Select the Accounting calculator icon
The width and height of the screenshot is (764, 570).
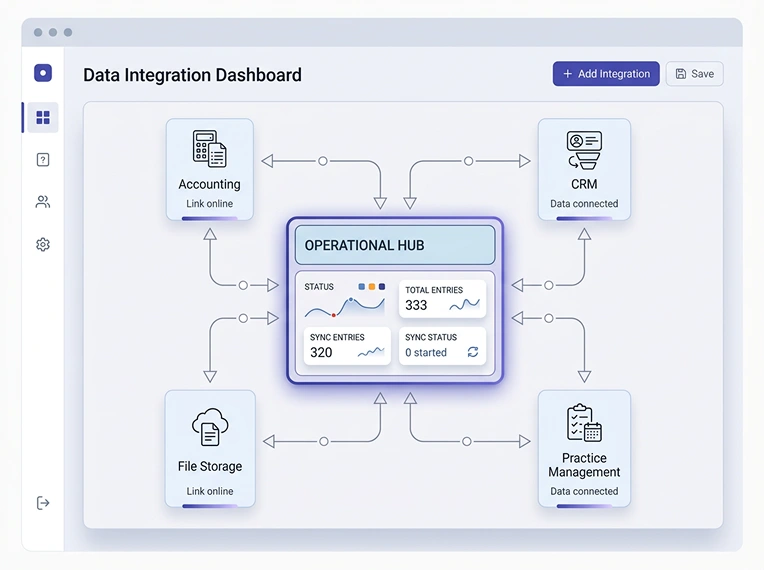pyautogui.click(x=210, y=149)
